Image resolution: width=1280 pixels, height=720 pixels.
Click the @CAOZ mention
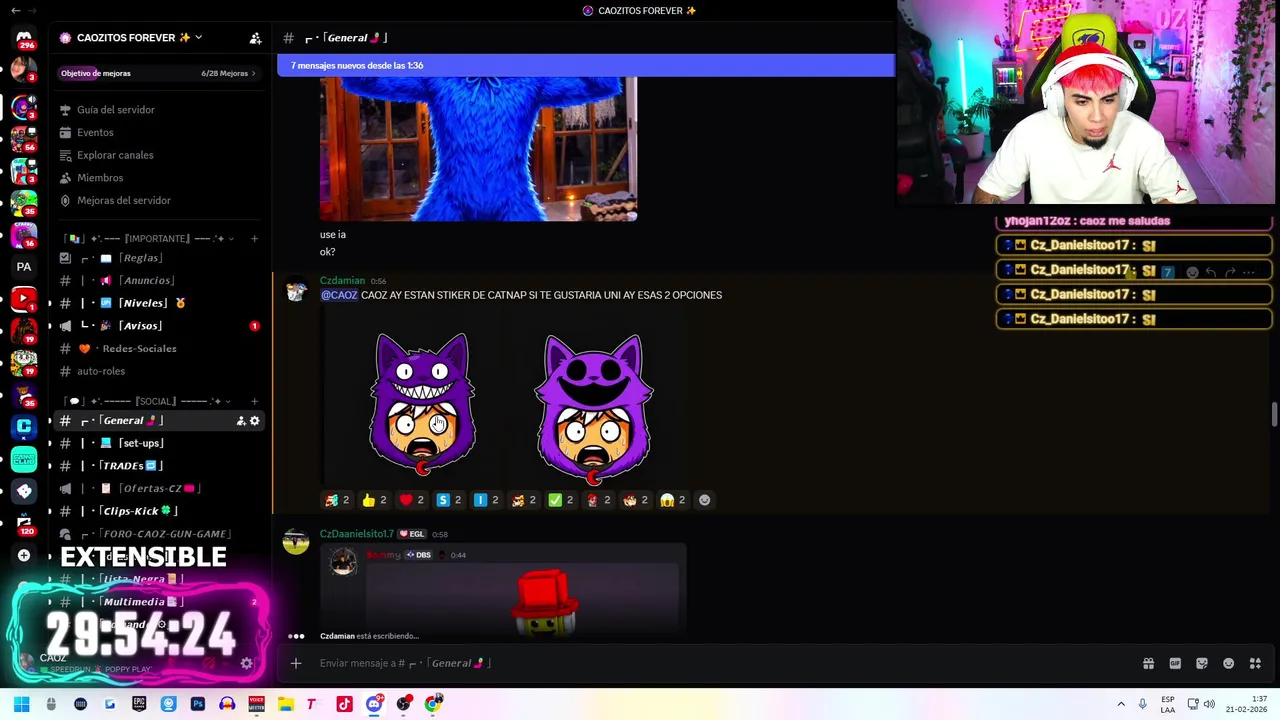click(x=339, y=295)
